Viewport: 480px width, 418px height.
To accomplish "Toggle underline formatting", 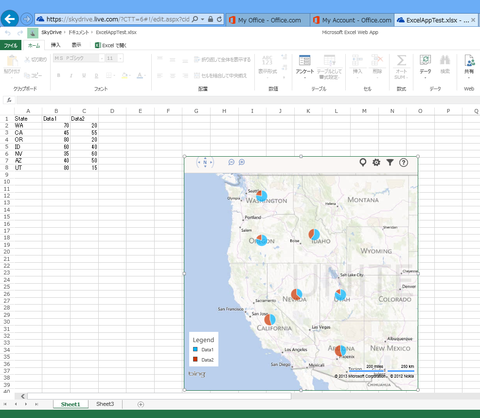I will [84, 76].
